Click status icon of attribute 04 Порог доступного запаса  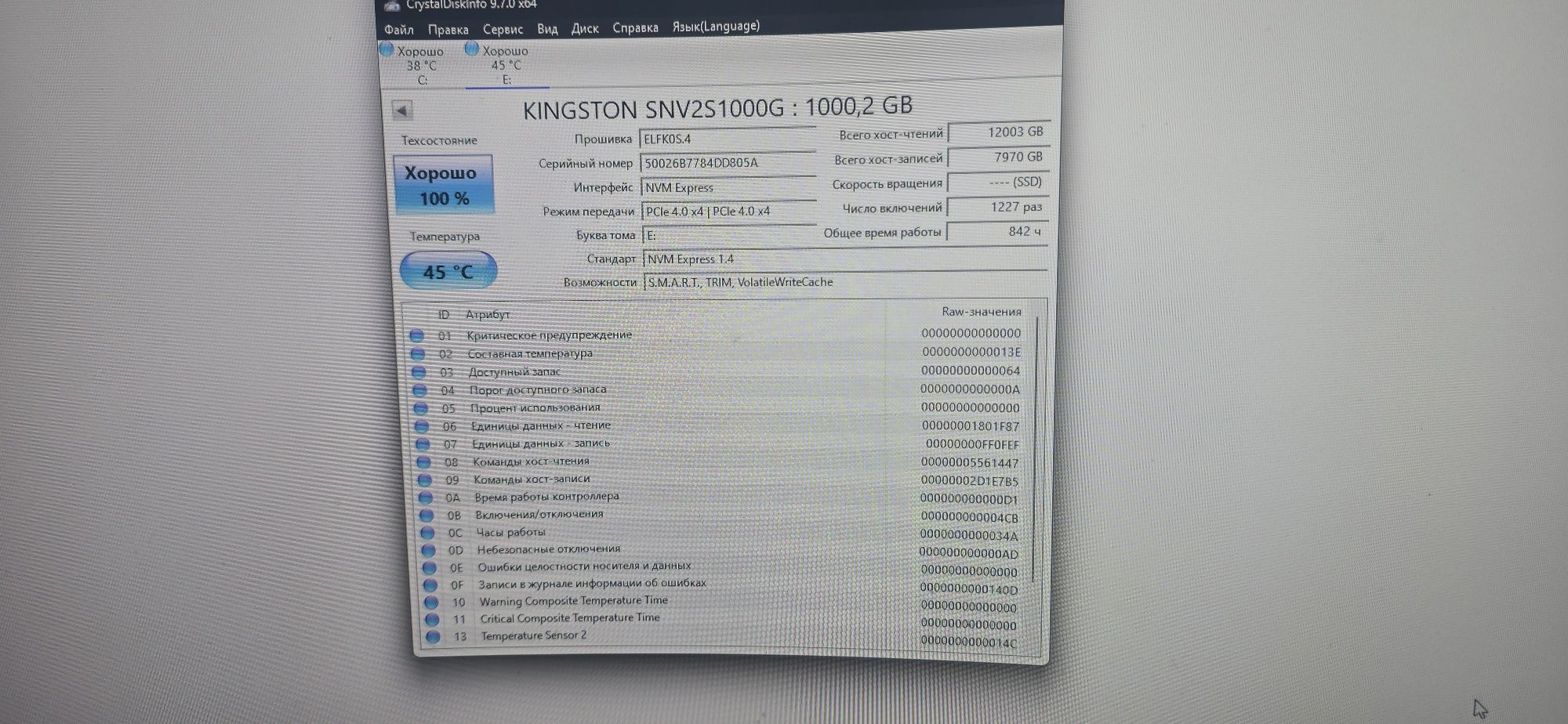click(420, 390)
